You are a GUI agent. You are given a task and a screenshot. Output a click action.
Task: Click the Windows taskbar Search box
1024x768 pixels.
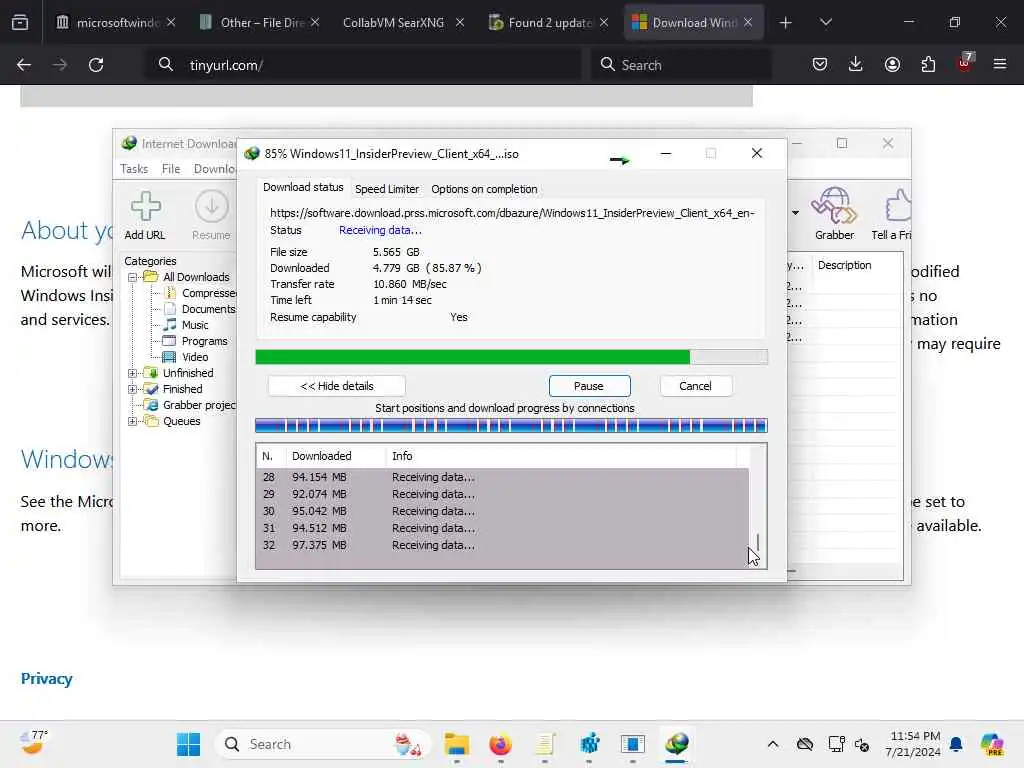click(x=323, y=744)
